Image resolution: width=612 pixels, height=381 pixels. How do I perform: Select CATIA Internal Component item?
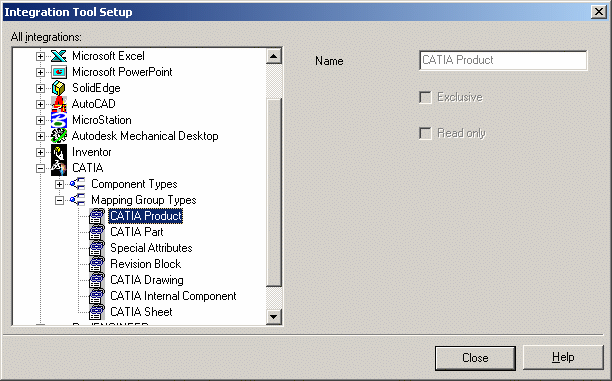[x=173, y=296]
